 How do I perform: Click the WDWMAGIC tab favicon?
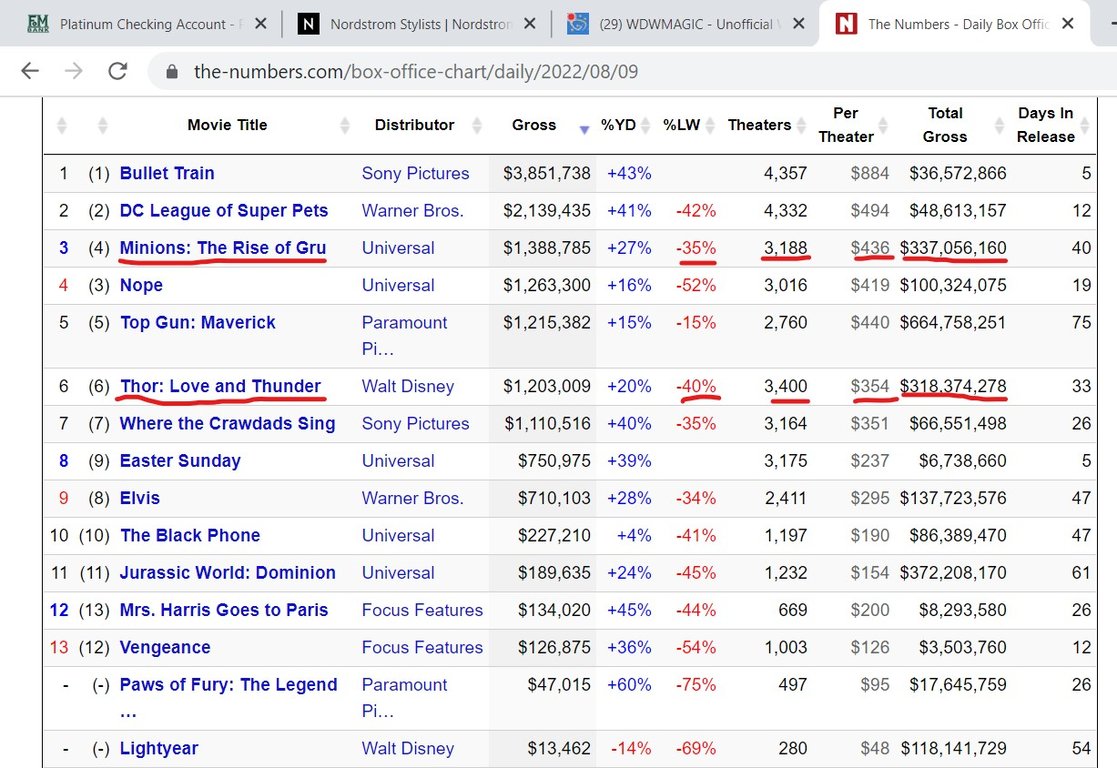pyautogui.click(x=578, y=24)
